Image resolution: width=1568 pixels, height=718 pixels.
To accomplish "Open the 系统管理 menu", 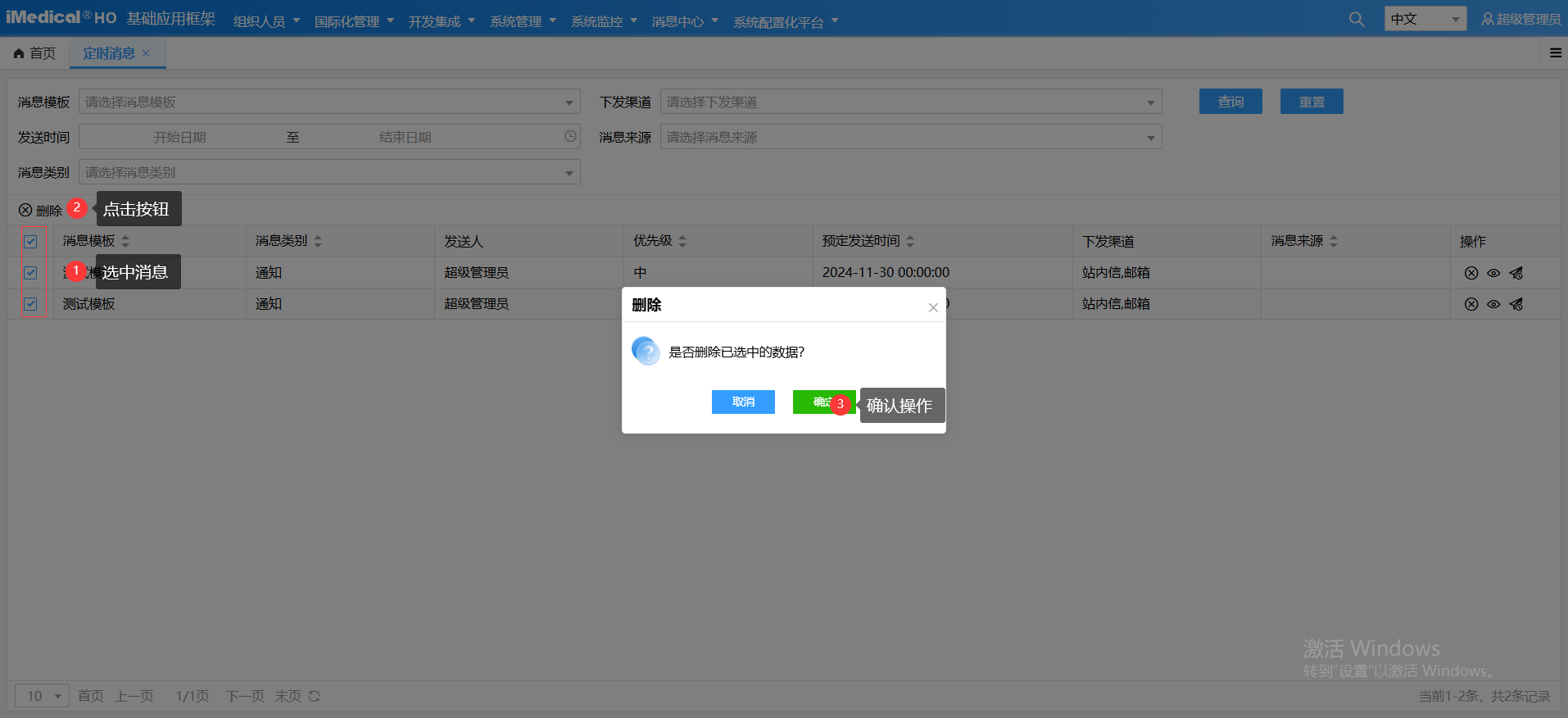I will tap(522, 21).
